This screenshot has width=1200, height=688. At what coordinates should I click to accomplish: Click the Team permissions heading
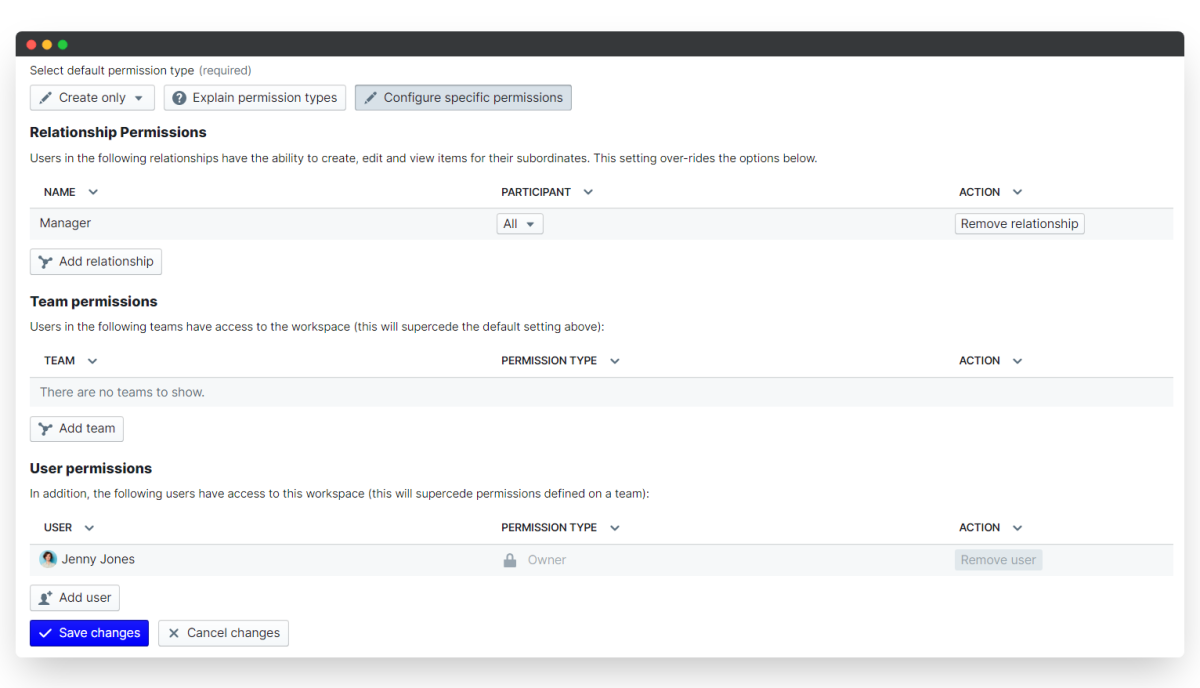(x=94, y=301)
